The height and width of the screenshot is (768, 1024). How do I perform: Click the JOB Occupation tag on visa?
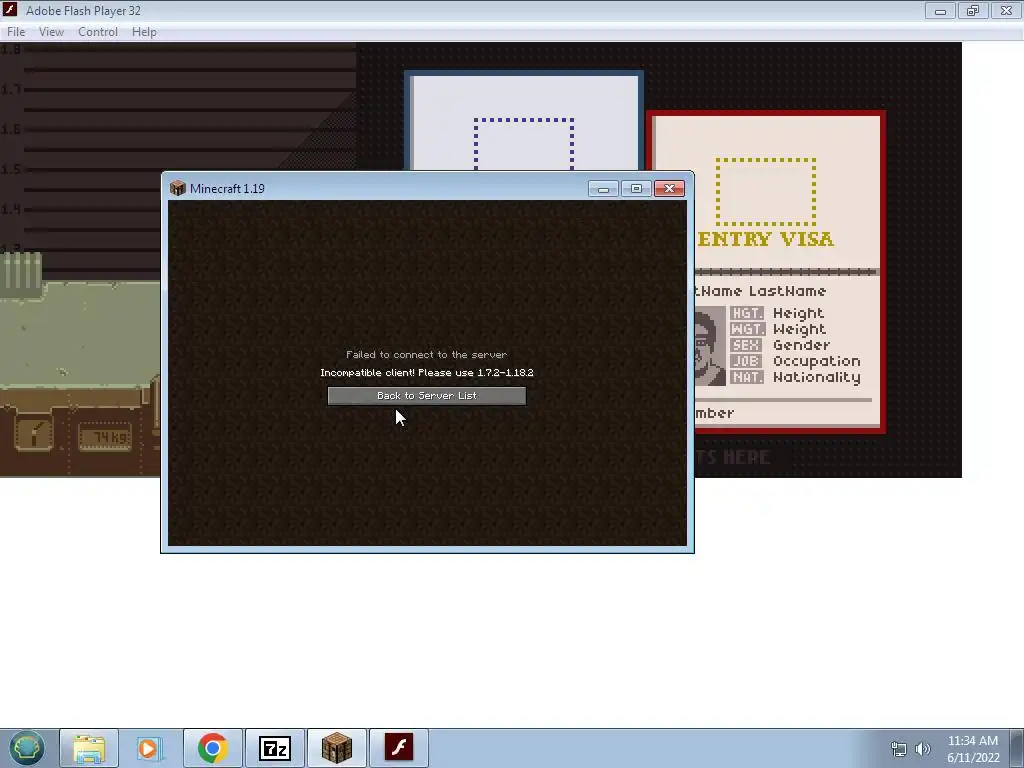[x=747, y=361]
